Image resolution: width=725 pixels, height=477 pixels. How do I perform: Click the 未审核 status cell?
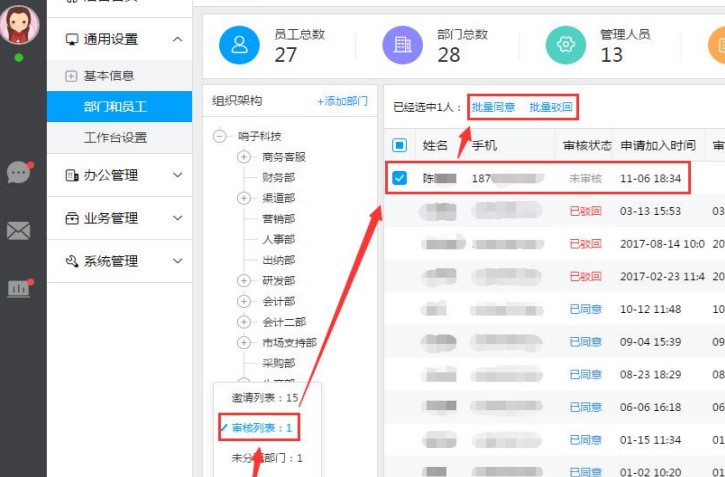(585, 178)
